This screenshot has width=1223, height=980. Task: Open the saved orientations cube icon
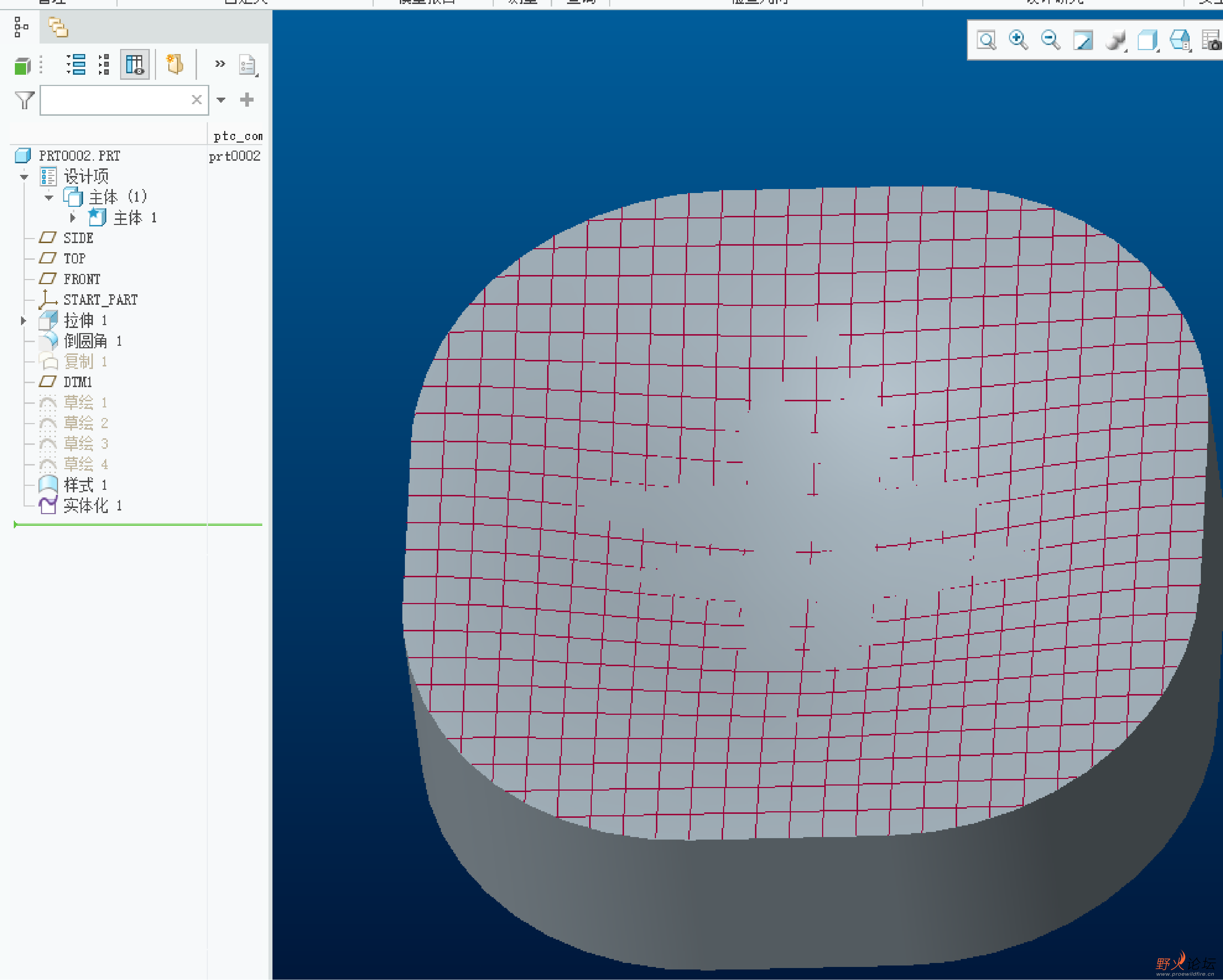pyautogui.click(x=1148, y=40)
